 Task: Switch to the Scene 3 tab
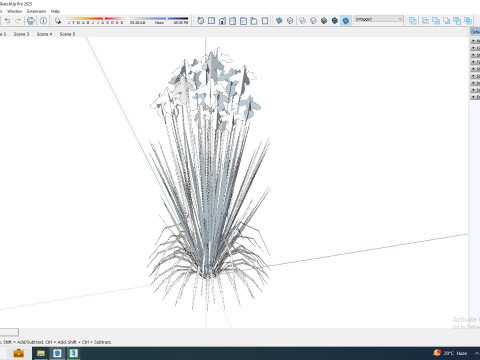click(21, 34)
